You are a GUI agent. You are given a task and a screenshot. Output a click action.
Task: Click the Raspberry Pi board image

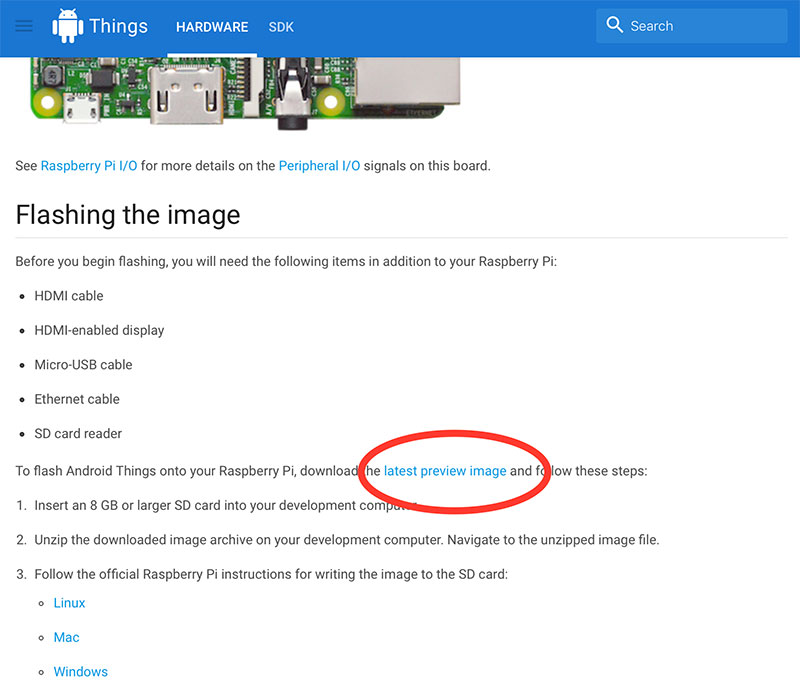coord(240,95)
